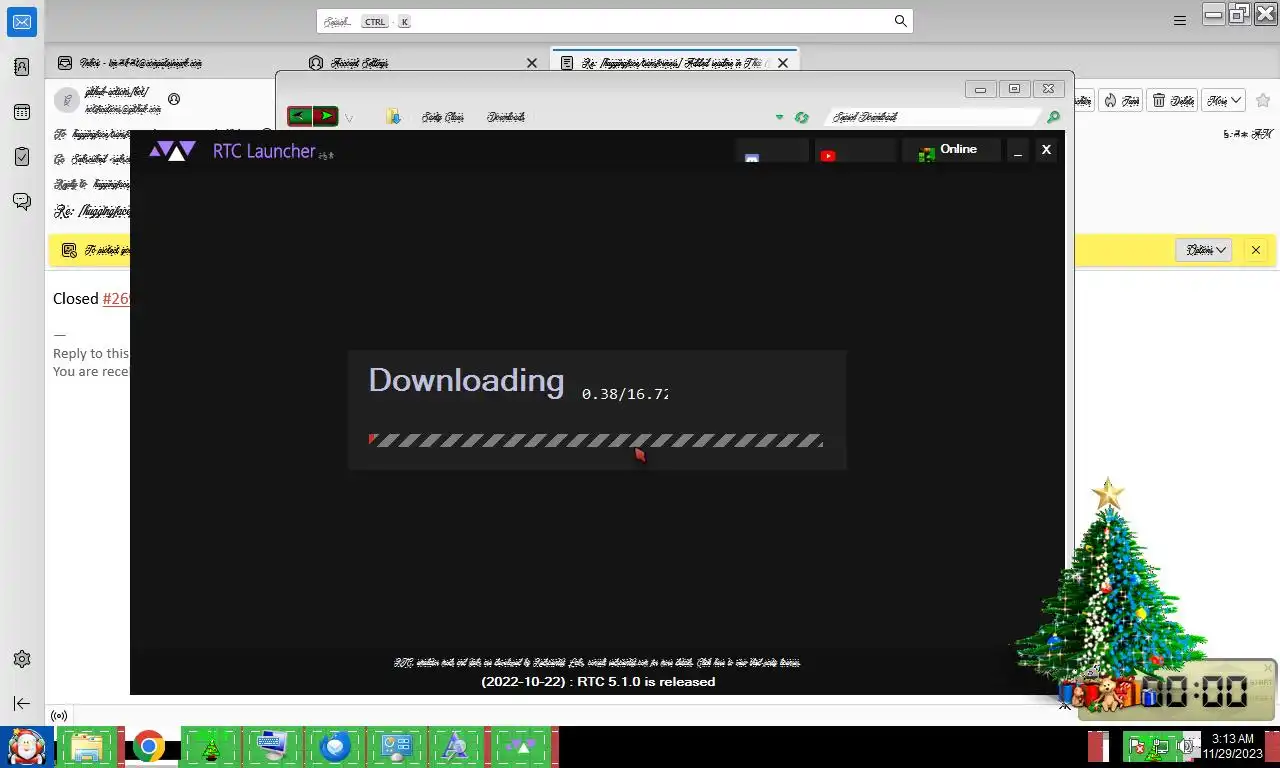
Task: Click the taskbar clock showing 3:13 AM
Action: 1232,746
